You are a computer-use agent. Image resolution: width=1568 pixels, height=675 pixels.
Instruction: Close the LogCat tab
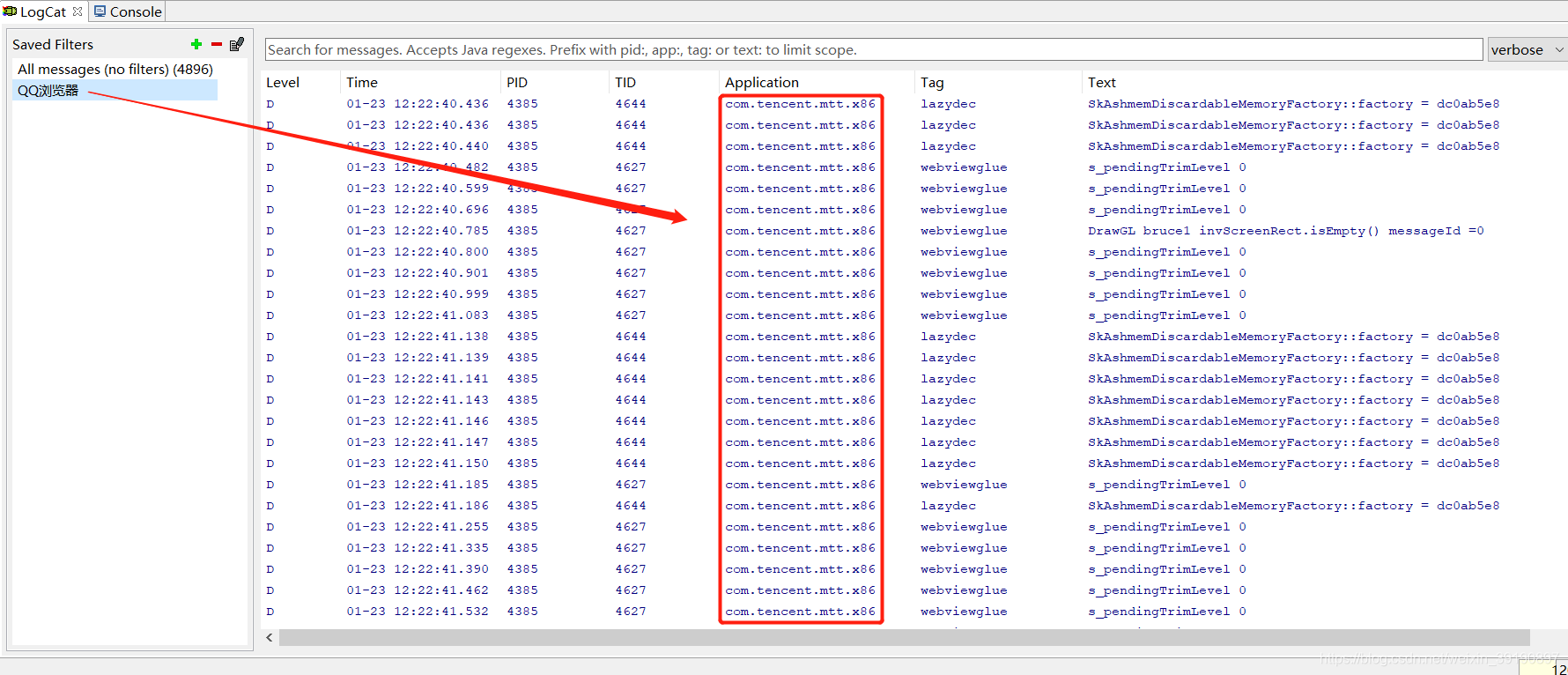(x=78, y=11)
